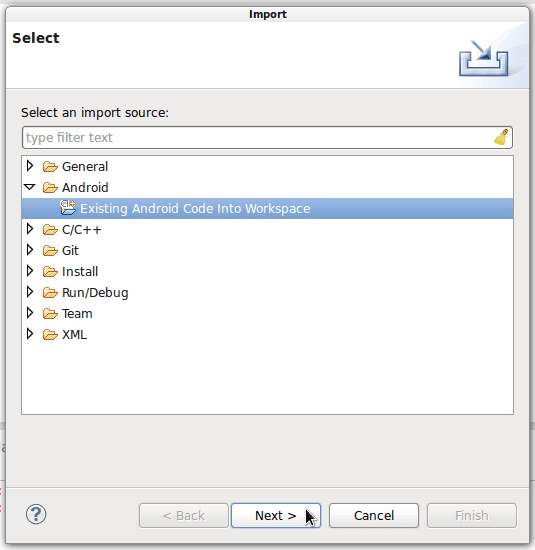Click the clear filter broom icon
The width and height of the screenshot is (535, 550).
tap(501, 137)
